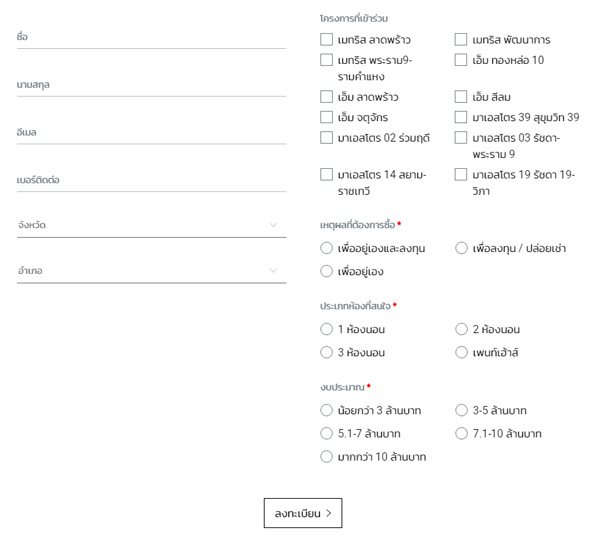600x541 pixels.
Task: Select เพื่อลงทุน / ปล่อยเช่า radio button
Action: pyautogui.click(x=461, y=248)
